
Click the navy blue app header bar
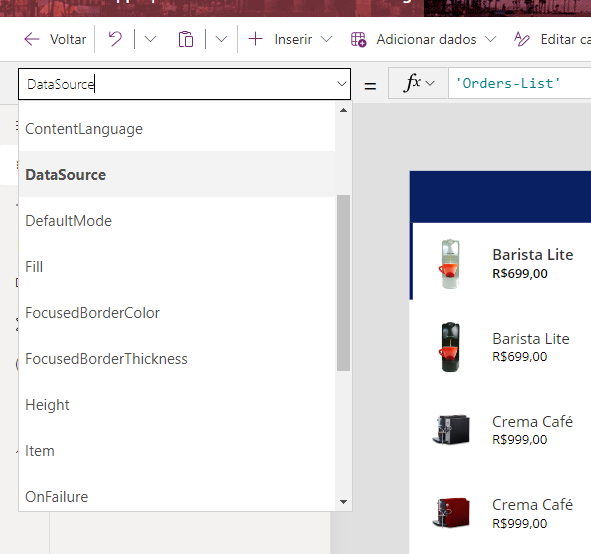(x=500, y=196)
